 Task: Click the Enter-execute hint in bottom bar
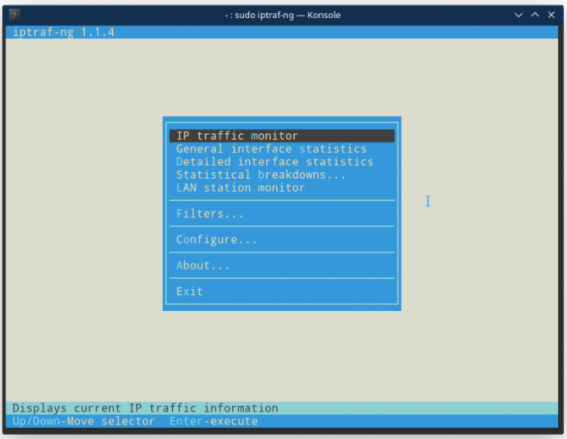213,421
